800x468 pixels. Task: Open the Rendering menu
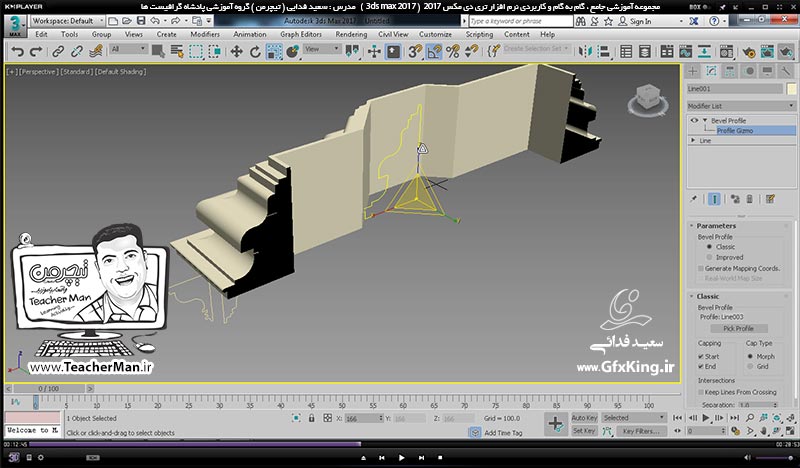(351, 34)
